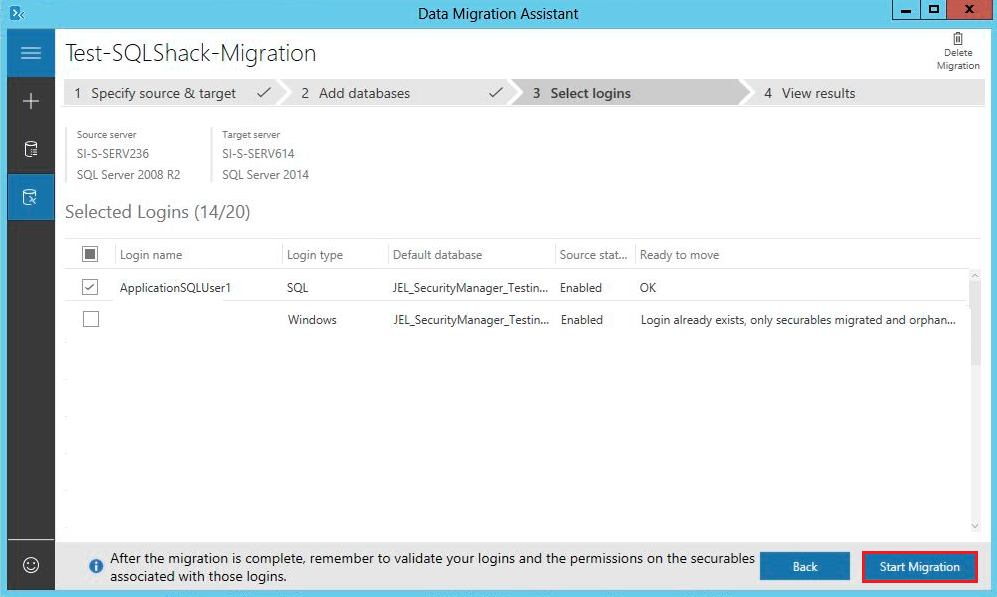Toggle the select-all logins header checkbox
Screen dimensions: 997x597
(90, 254)
